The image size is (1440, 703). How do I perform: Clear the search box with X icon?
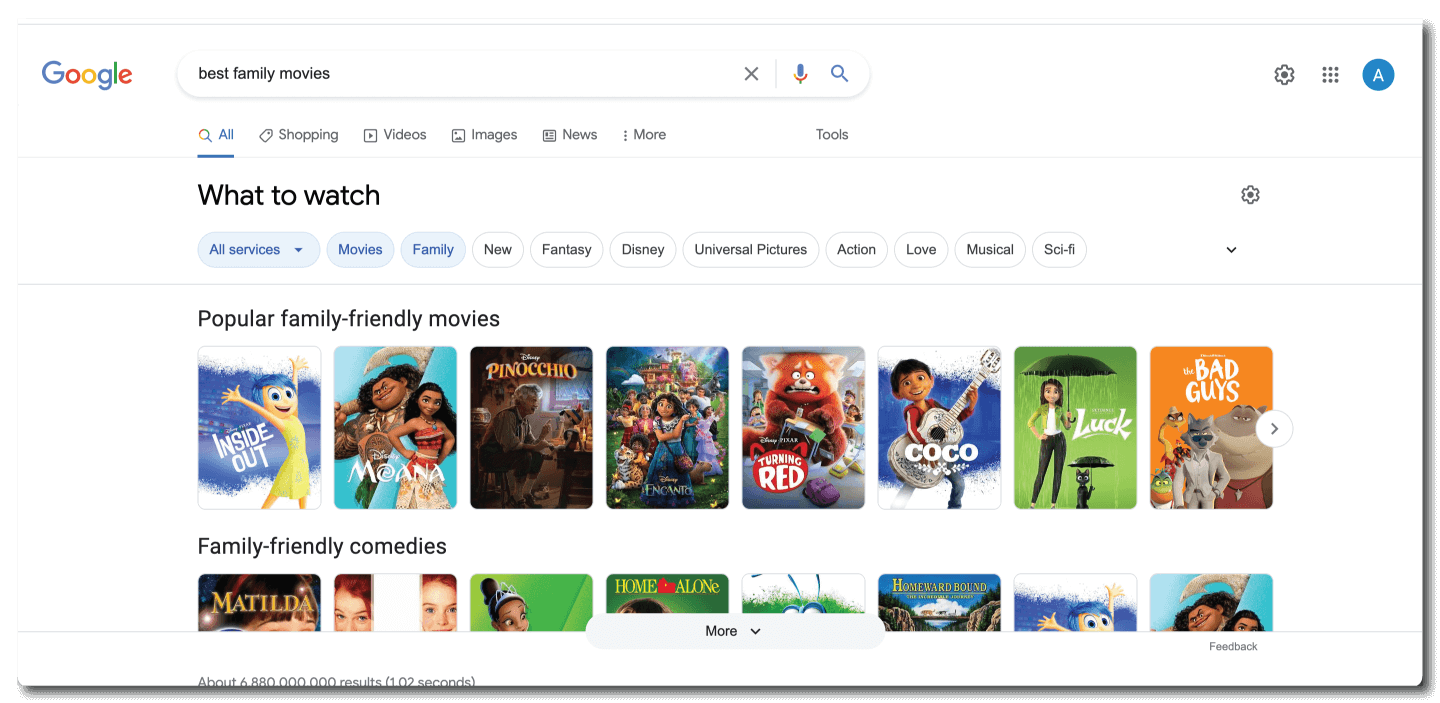coord(751,73)
